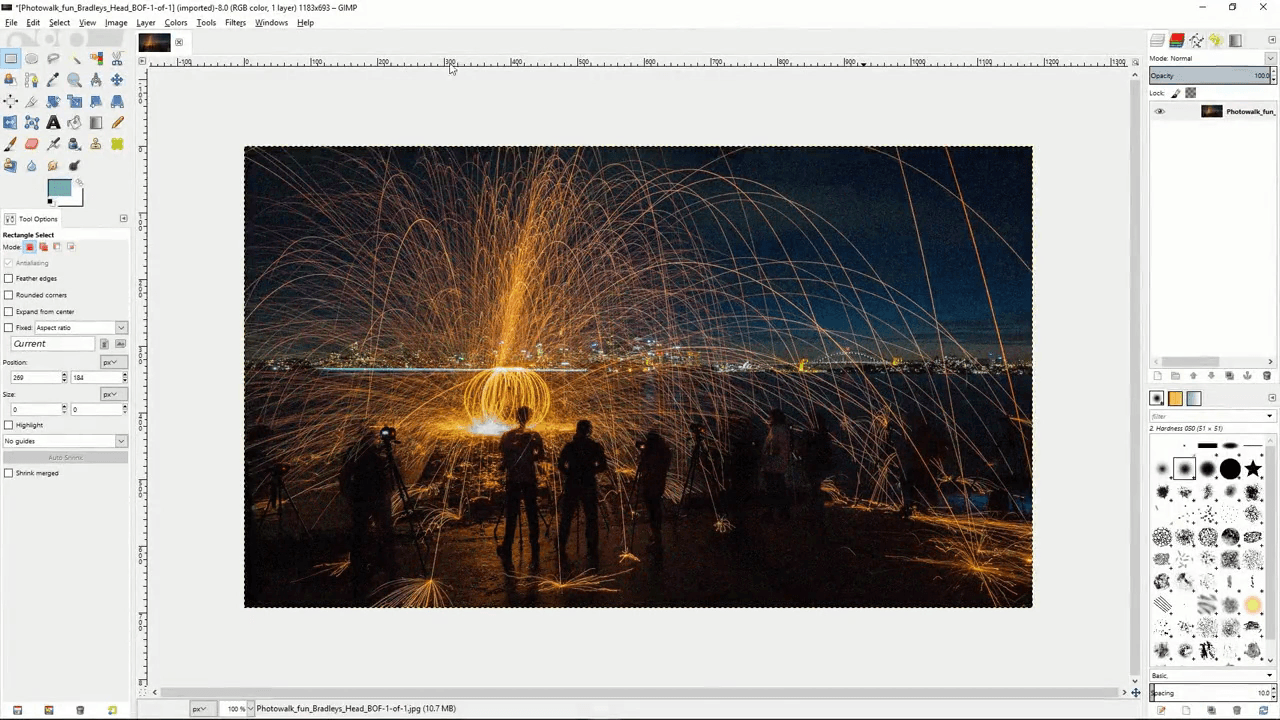Select the Fuzzy Select magic wand tool

(75, 59)
